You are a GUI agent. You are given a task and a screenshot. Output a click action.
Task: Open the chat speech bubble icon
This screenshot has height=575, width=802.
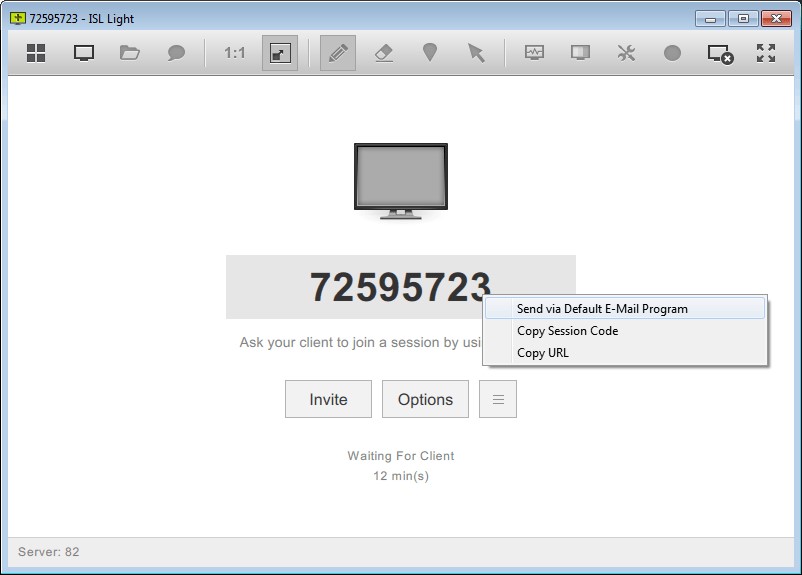point(176,53)
